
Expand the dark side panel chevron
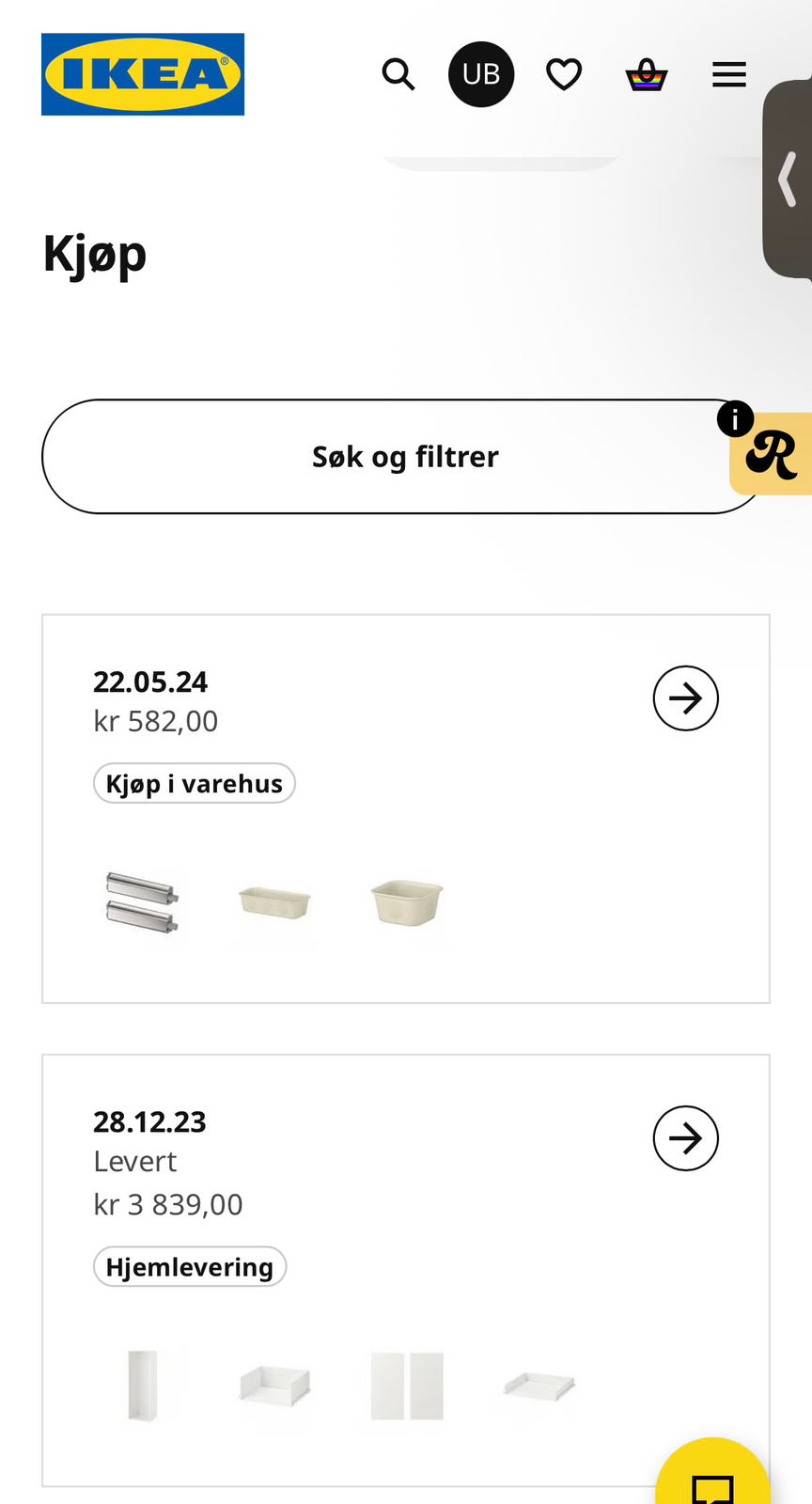(x=789, y=179)
